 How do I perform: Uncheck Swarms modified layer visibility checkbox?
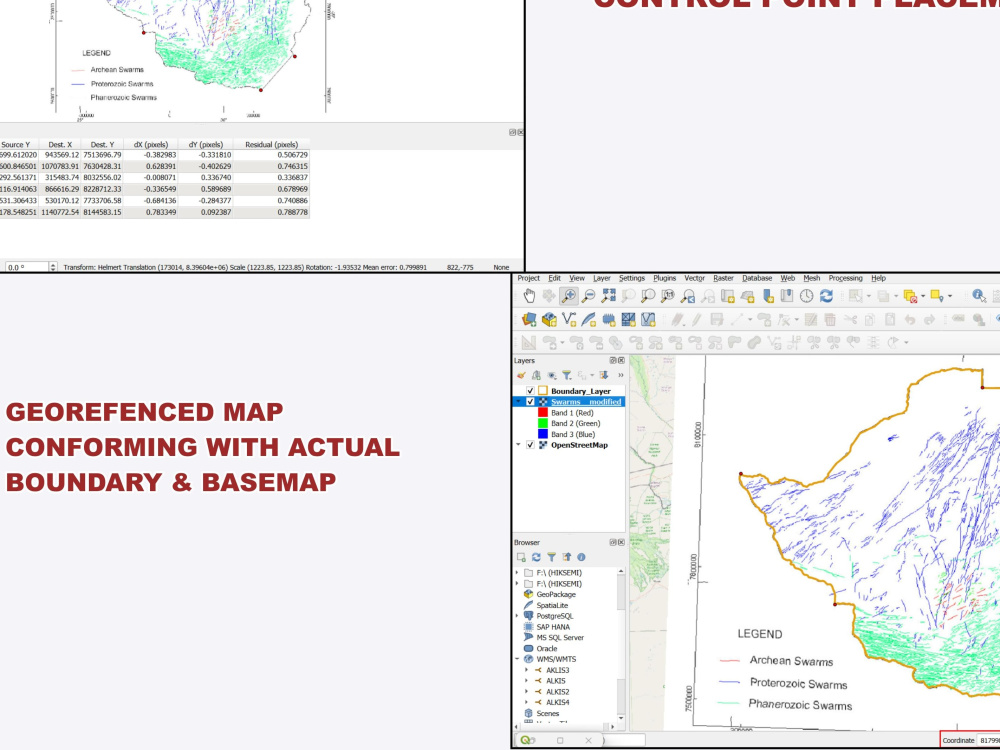tap(530, 402)
